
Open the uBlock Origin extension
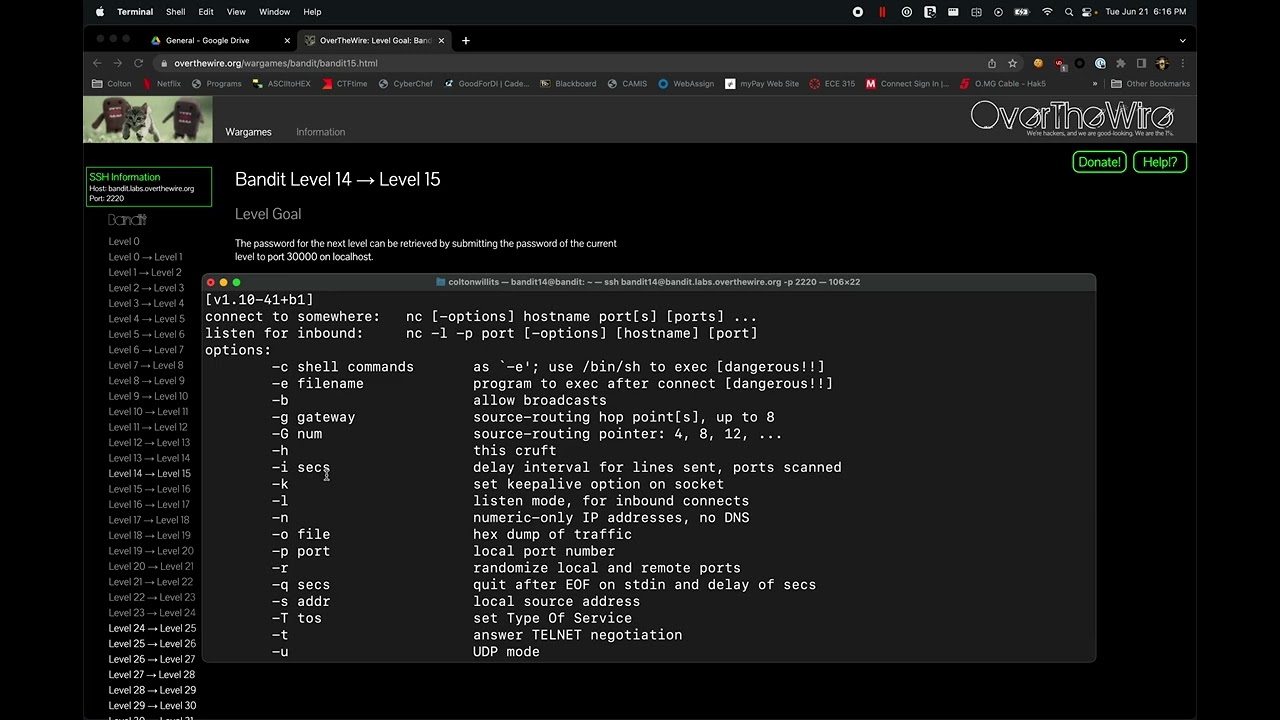click(x=1059, y=63)
